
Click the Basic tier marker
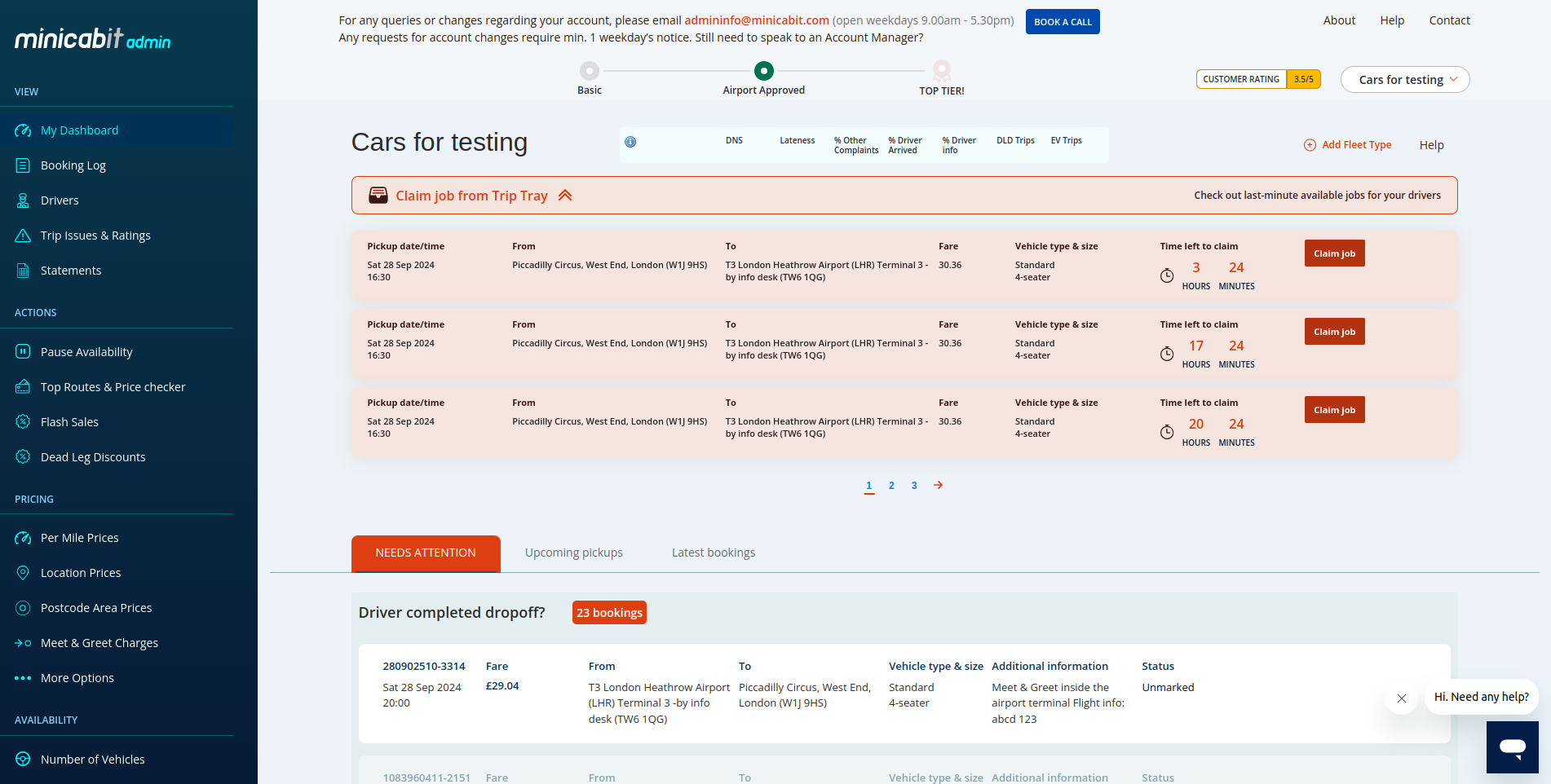point(590,71)
